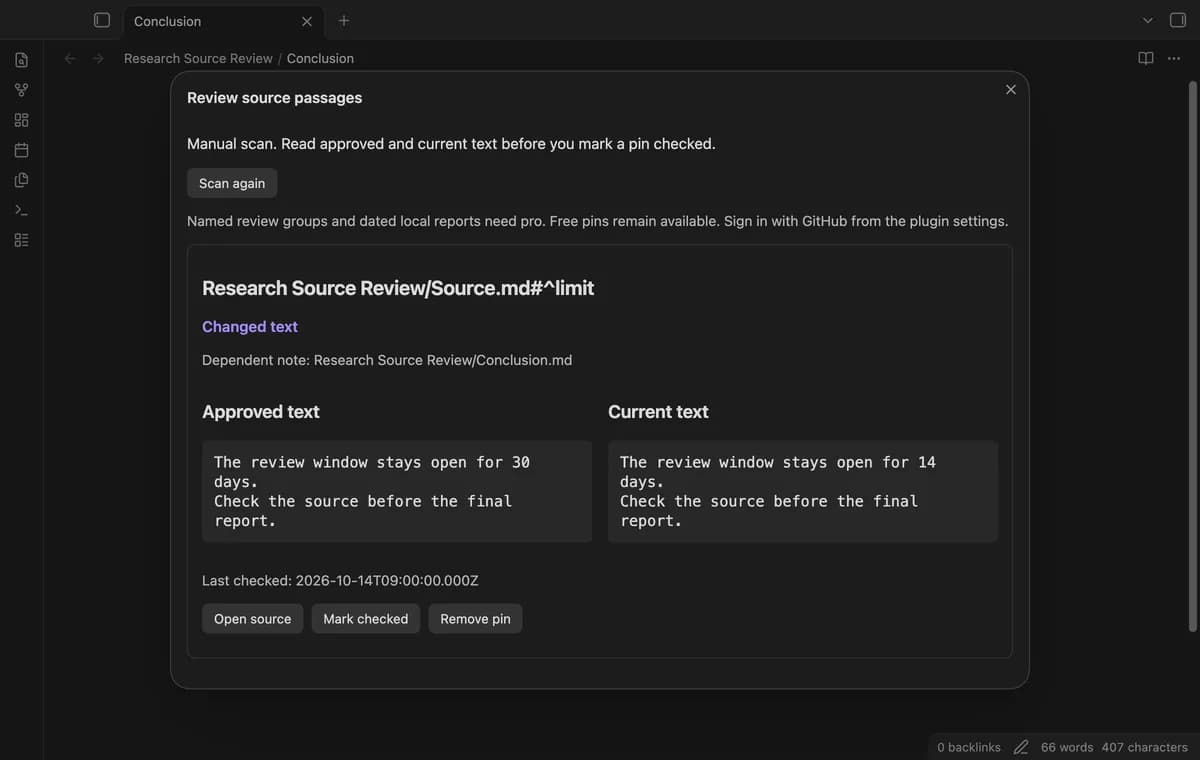
Task: Click the Conclusion breadcrumb
Action: [x=320, y=58]
